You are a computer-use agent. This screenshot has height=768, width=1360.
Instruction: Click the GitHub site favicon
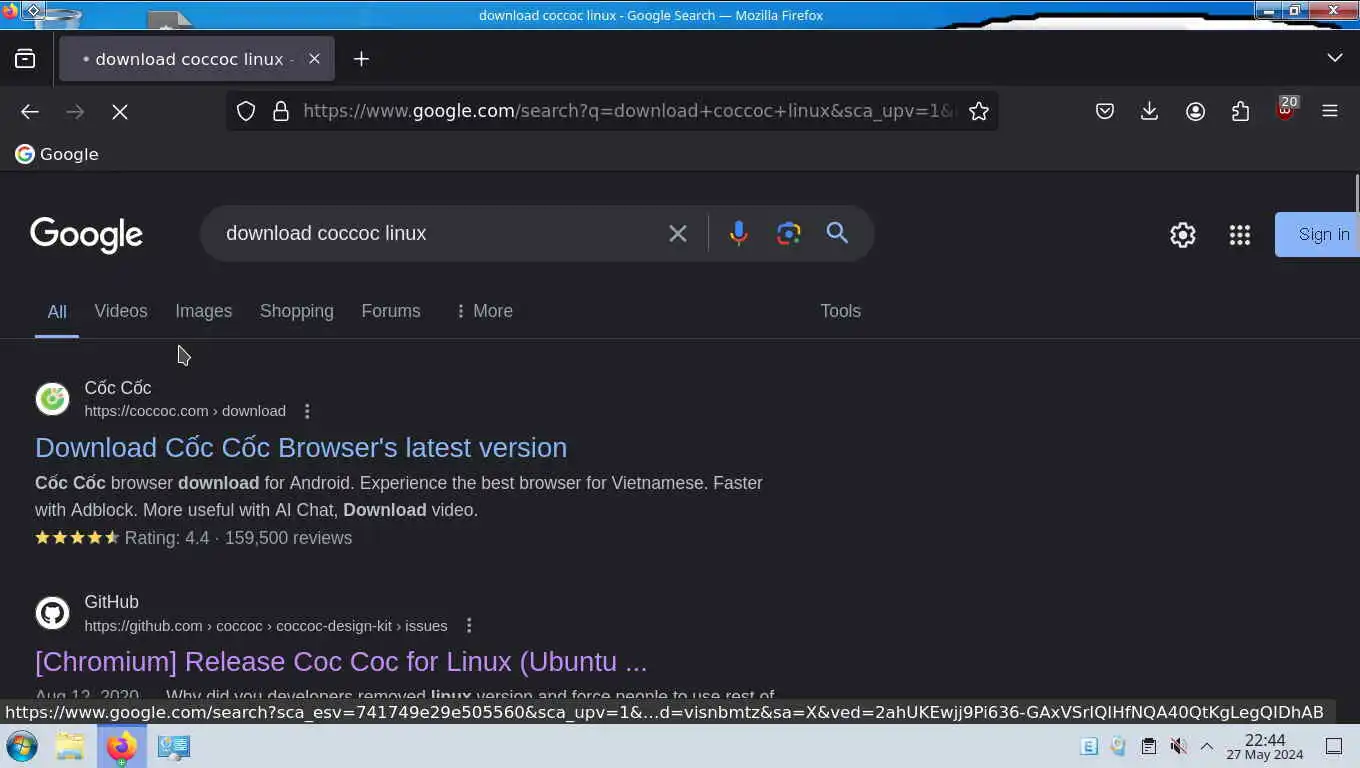[x=53, y=613]
